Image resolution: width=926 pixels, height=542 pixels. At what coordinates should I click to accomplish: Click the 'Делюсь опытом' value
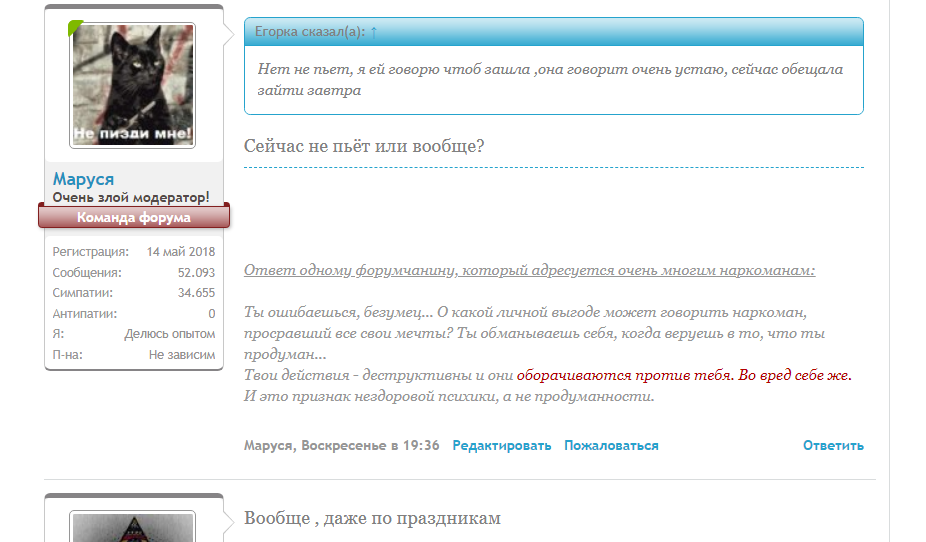click(x=169, y=334)
